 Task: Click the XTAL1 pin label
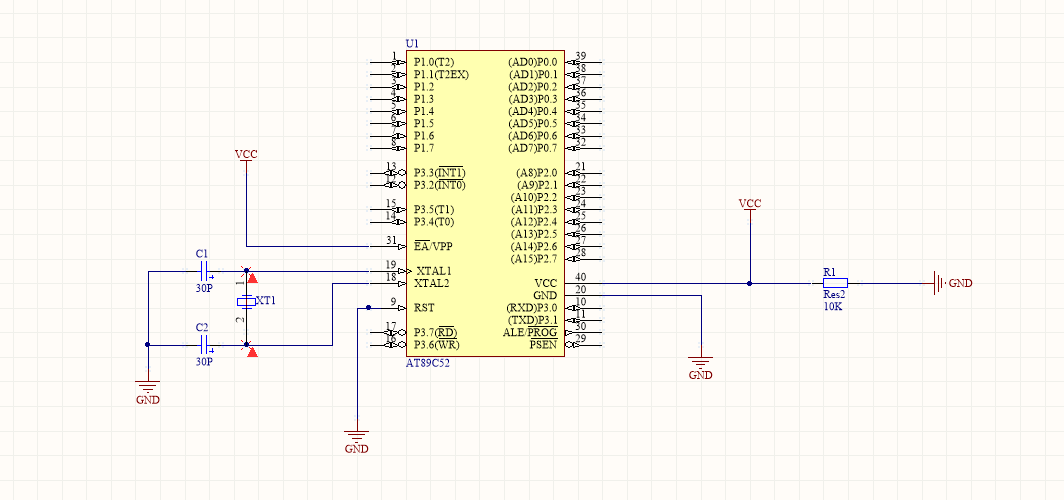tap(434, 271)
